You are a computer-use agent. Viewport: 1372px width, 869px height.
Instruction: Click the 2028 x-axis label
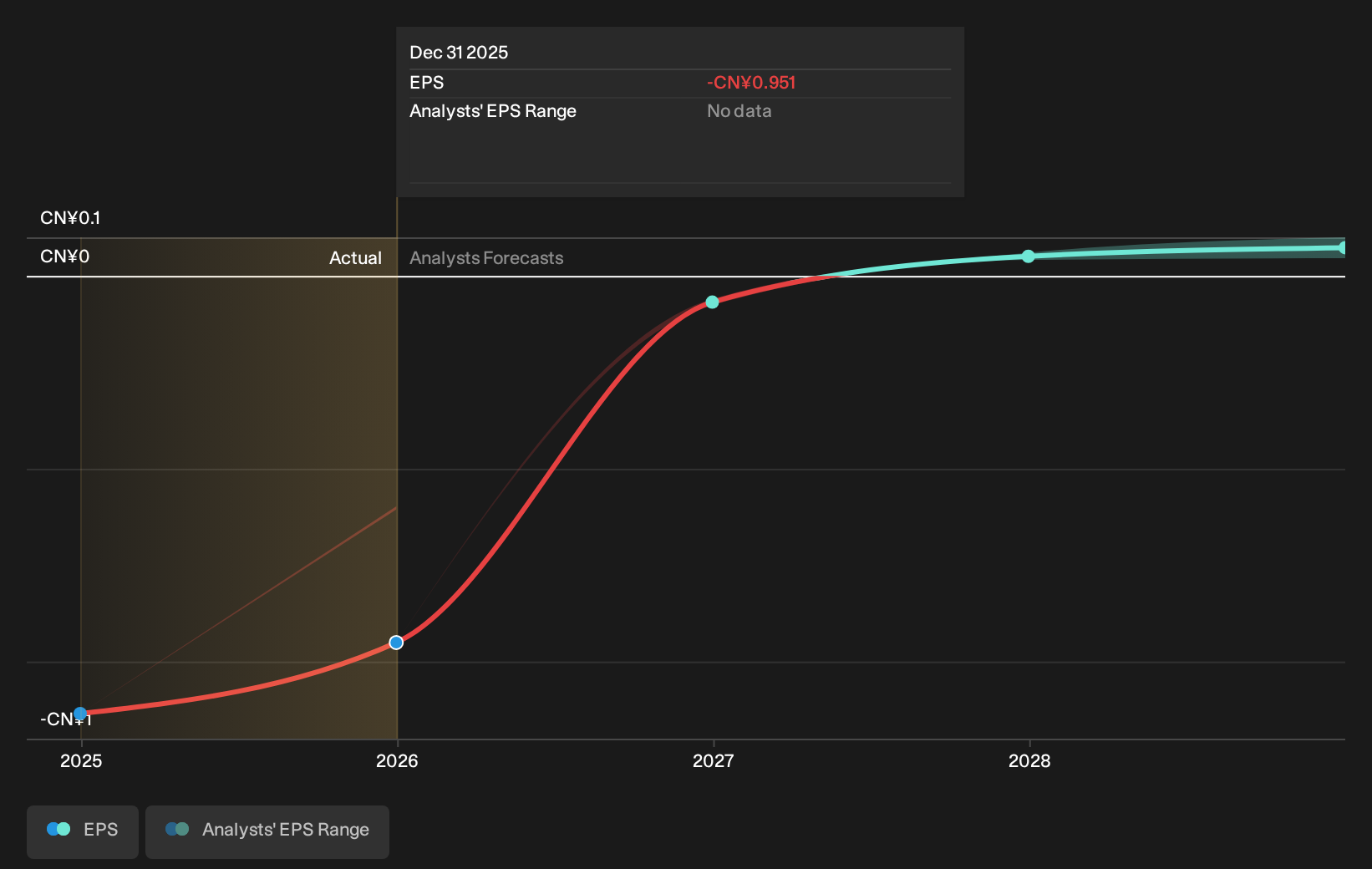(x=1029, y=760)
